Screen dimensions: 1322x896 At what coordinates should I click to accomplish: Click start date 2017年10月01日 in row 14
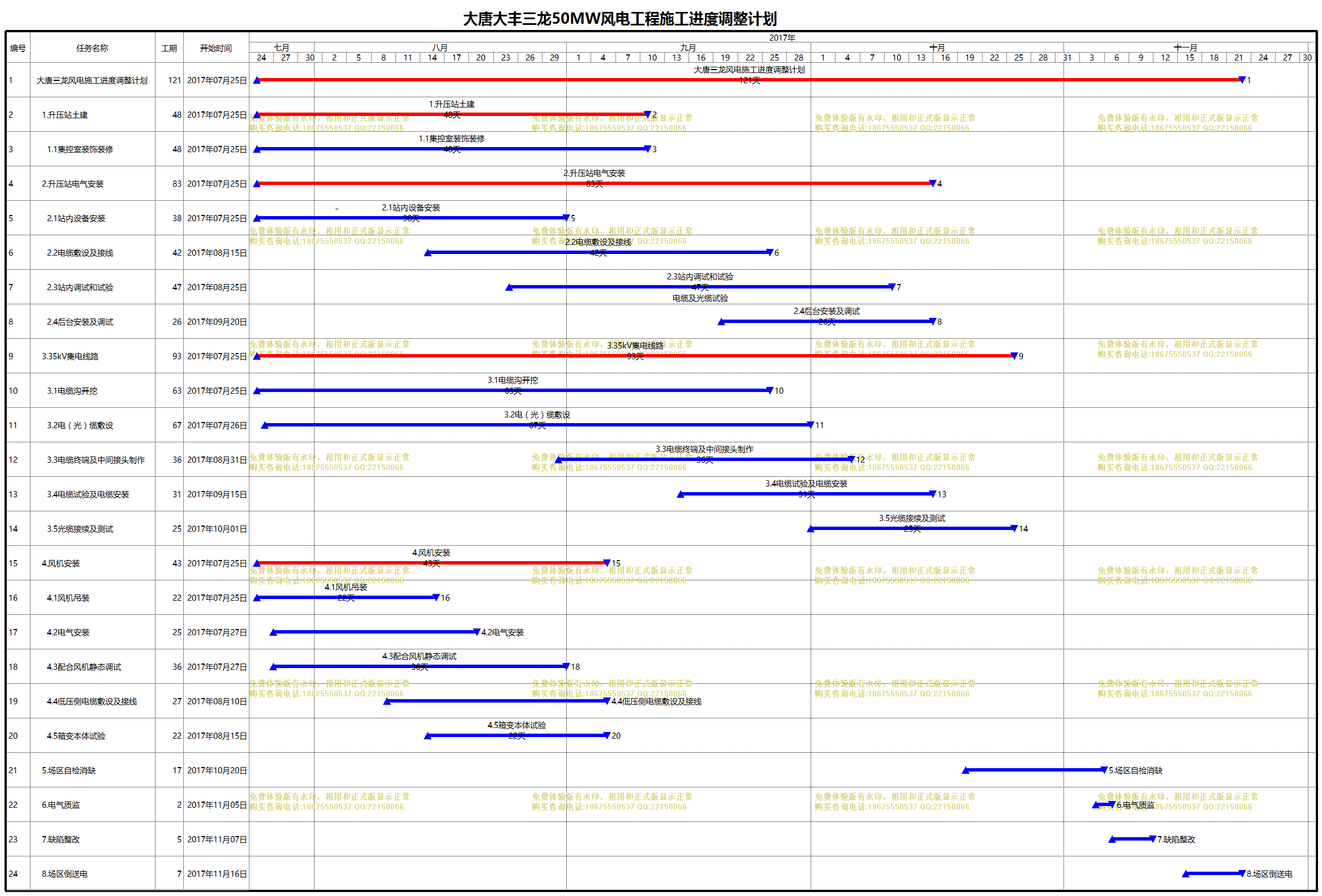point(217,529)
